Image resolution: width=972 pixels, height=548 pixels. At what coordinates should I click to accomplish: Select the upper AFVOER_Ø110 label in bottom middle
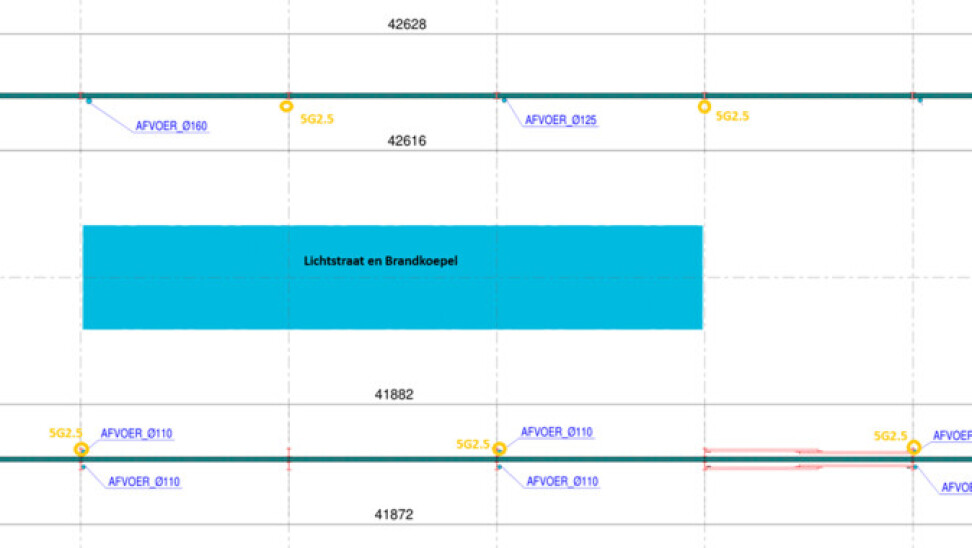click(556, 433)
